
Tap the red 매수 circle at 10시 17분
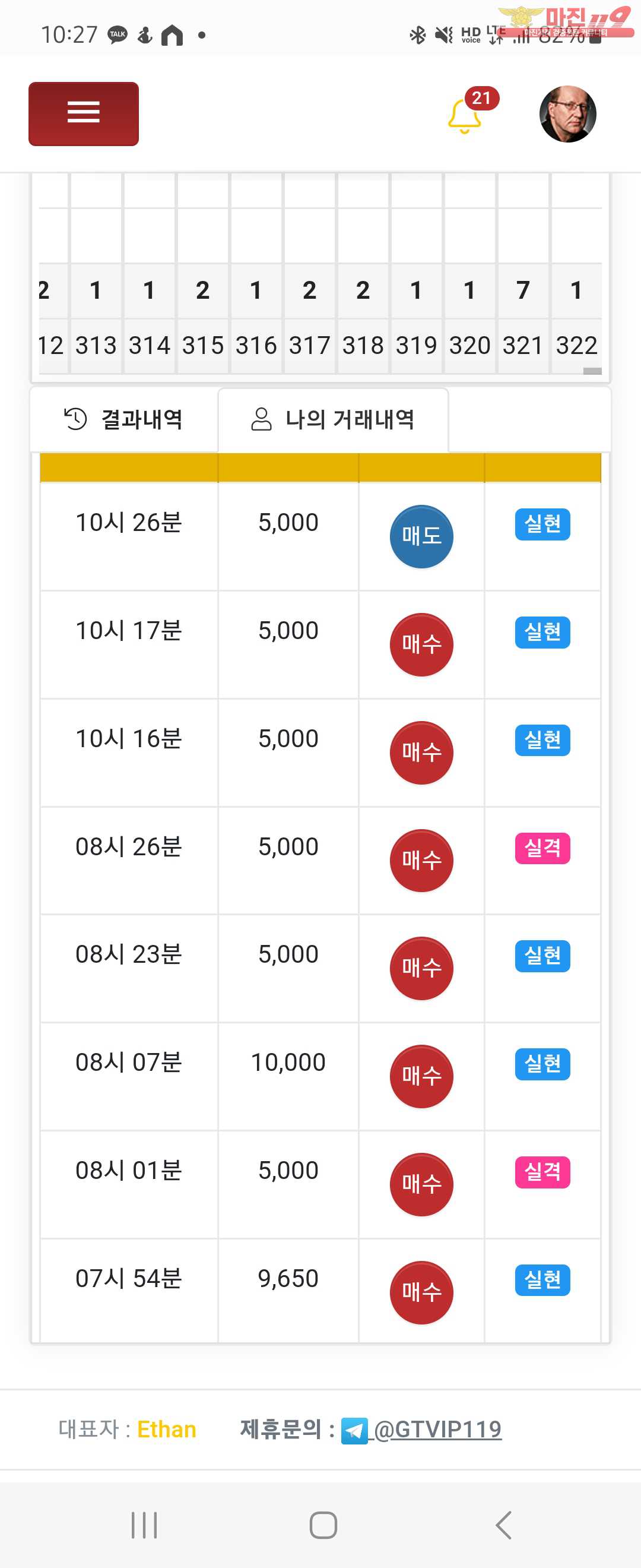click(x=421, y=644)
